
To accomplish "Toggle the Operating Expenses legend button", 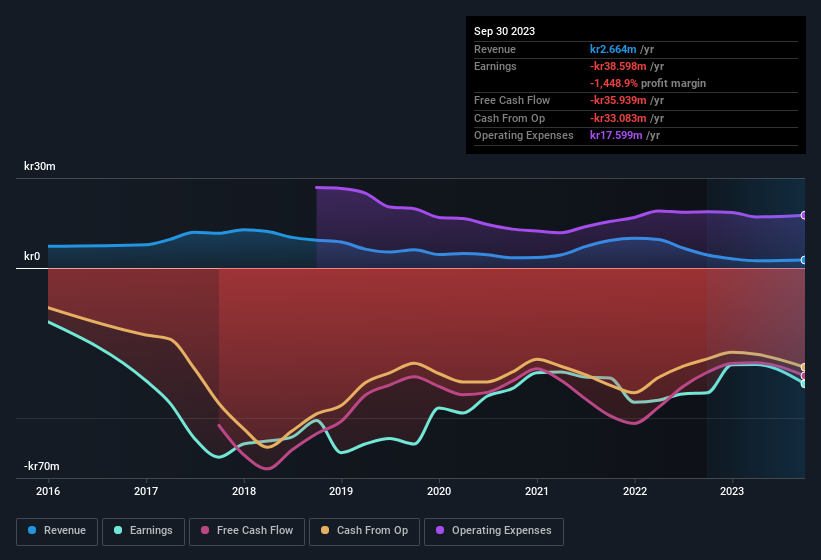I will 494,531.
